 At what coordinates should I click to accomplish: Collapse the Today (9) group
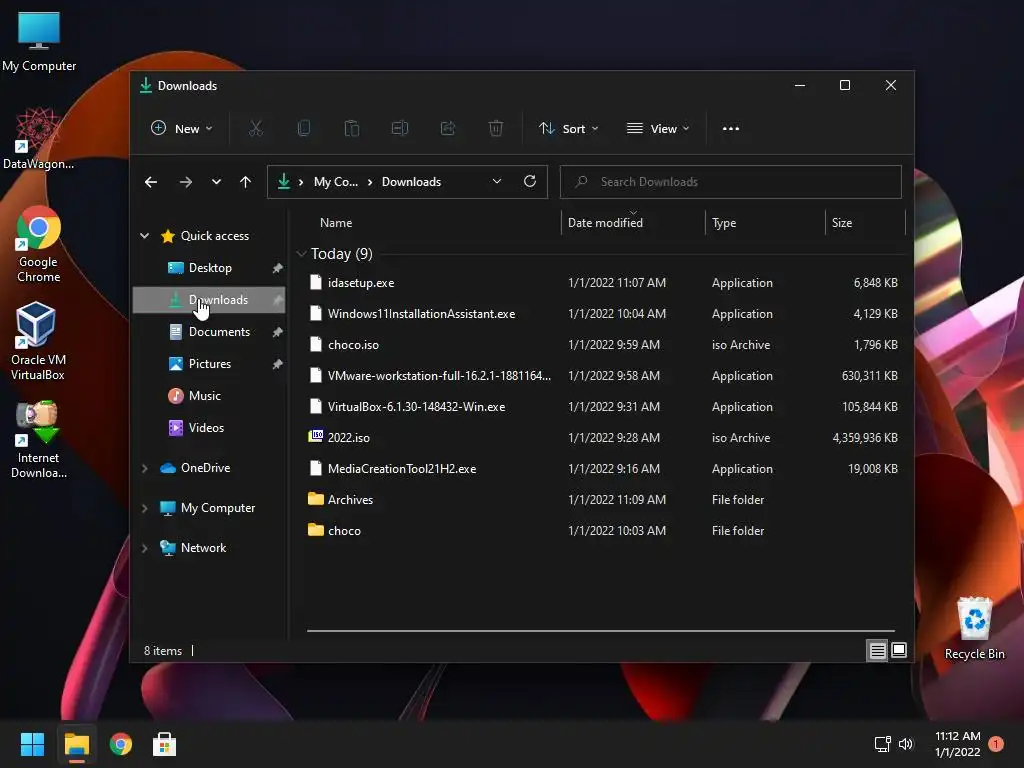coord(301,253)
